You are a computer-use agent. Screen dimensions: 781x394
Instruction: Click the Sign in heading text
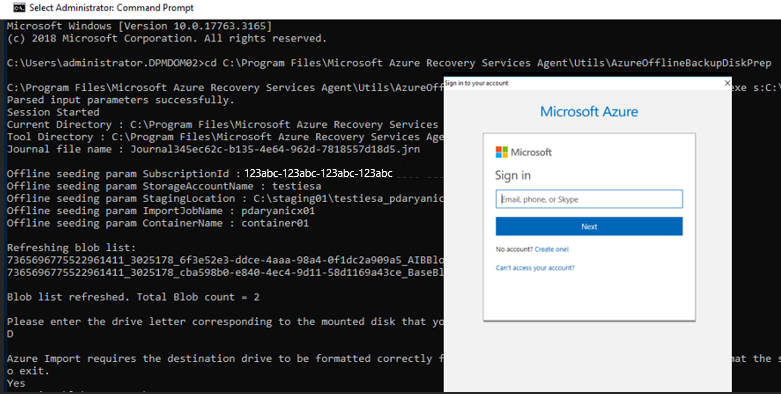point(513,175)
